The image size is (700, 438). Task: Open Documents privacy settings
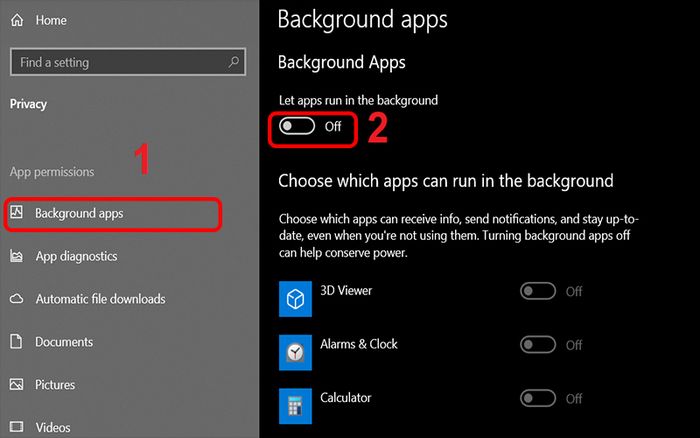click(64, 342)
